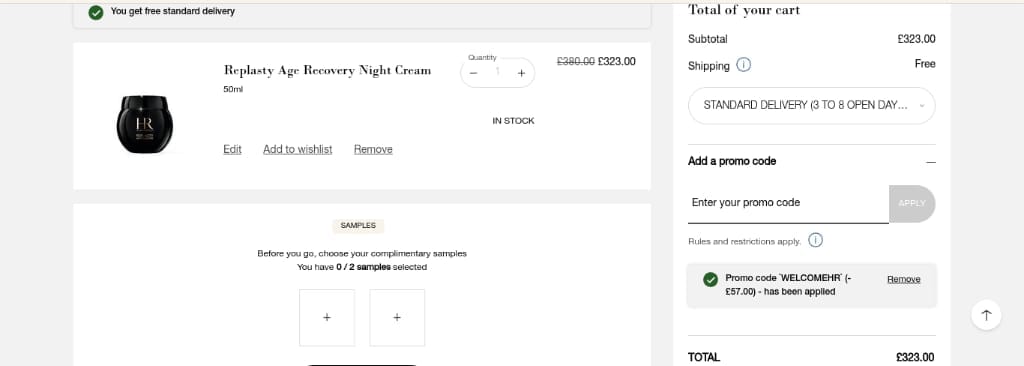Screen dimensions: 1024x366
Task: Click the APPLY promo button
Action: coord(912,203)
